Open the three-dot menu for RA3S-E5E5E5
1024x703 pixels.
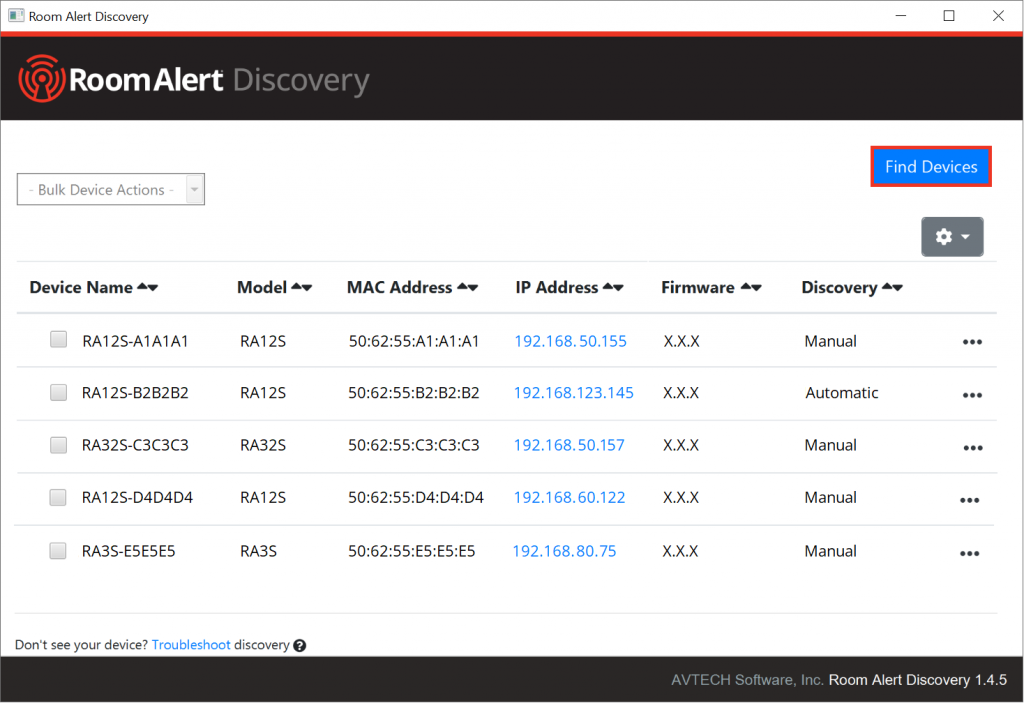tap(969, 553)
